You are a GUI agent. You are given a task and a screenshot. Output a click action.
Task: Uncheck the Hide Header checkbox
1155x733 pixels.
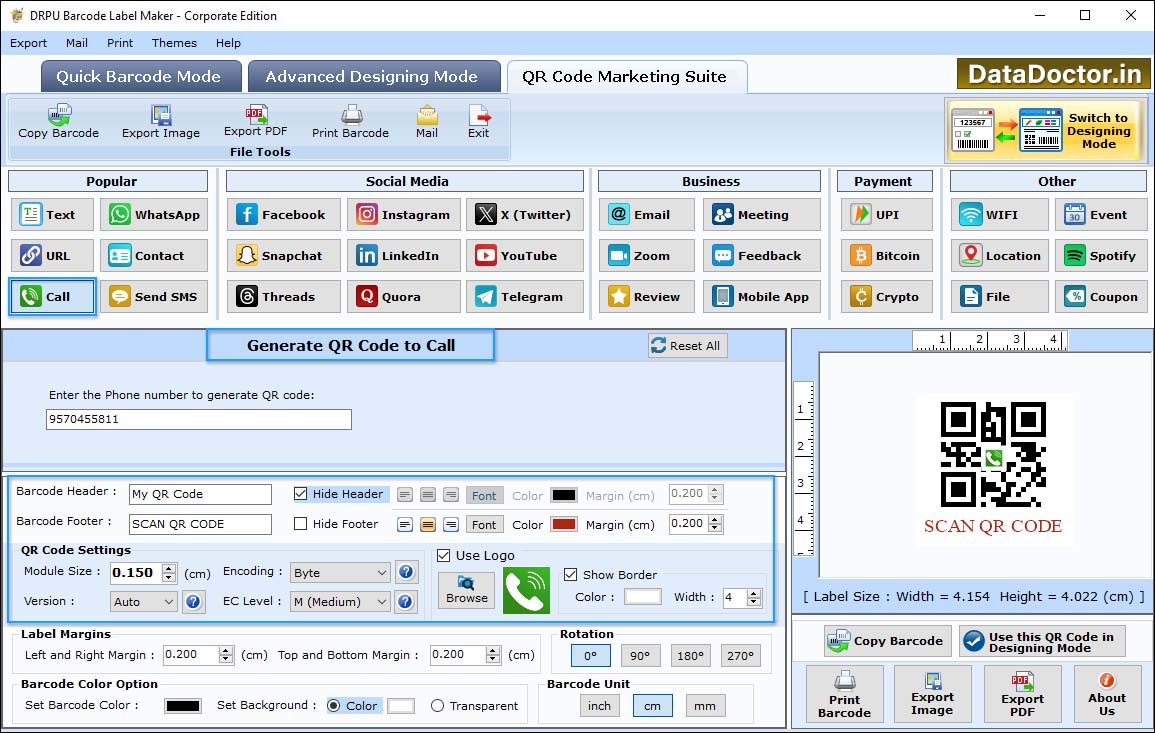(x=301, y=494)
